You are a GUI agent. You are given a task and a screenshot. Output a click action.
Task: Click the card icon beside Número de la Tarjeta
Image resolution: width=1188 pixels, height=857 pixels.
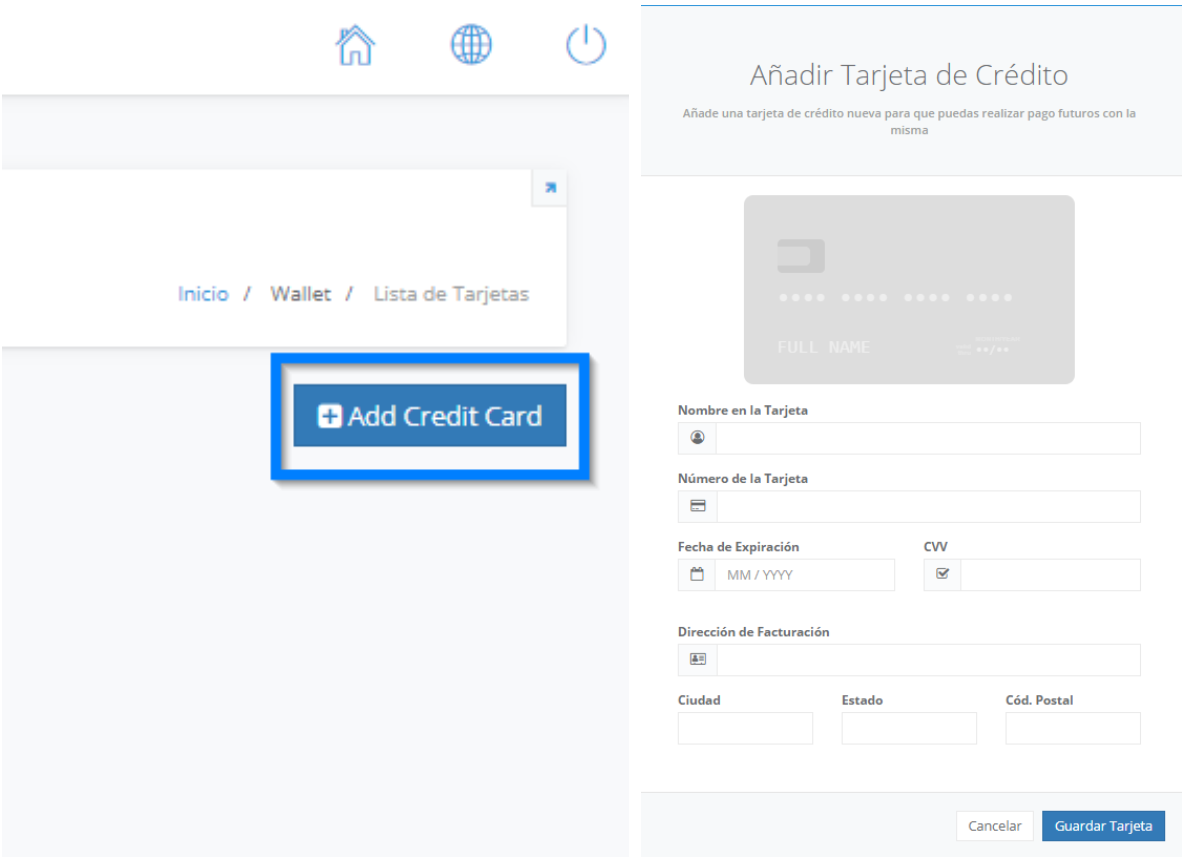pyautogui.click(x=697, y=506)
